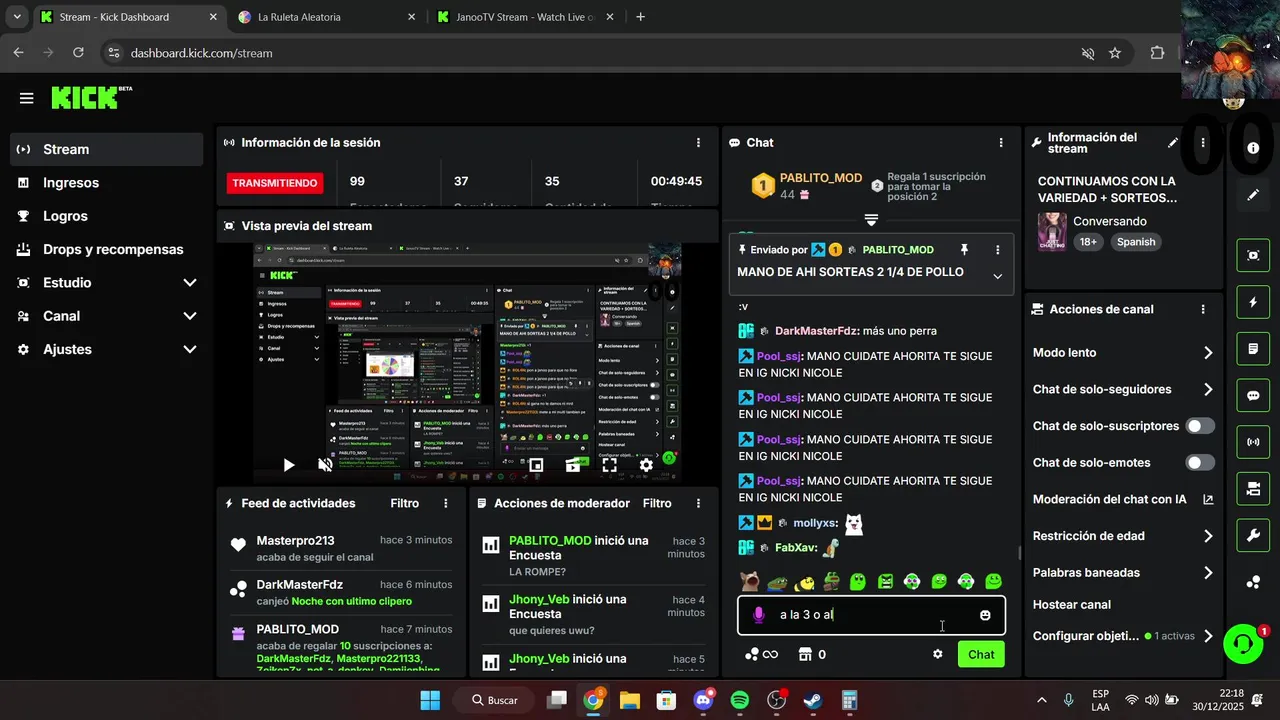
Task: Click the three-circles points icon in rail
Action: pyautogui.click(x=1253, y=582)
